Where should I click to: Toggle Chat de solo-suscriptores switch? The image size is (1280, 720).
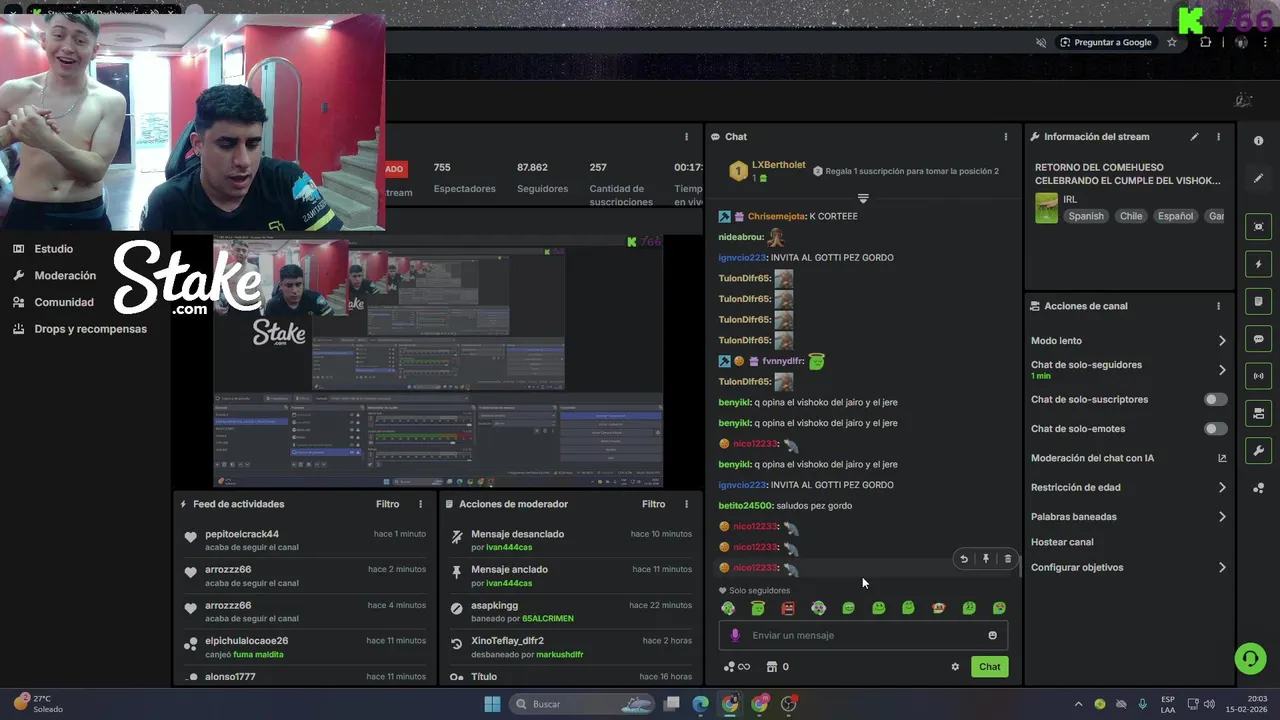click(1215, 399)
